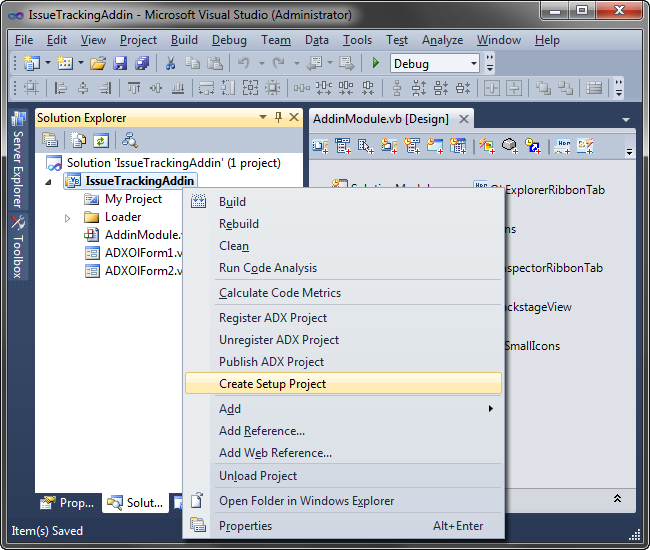Choose Run Code Analysis
The width and height of the screenshot is (650, 550).
[x=343, y=268]
